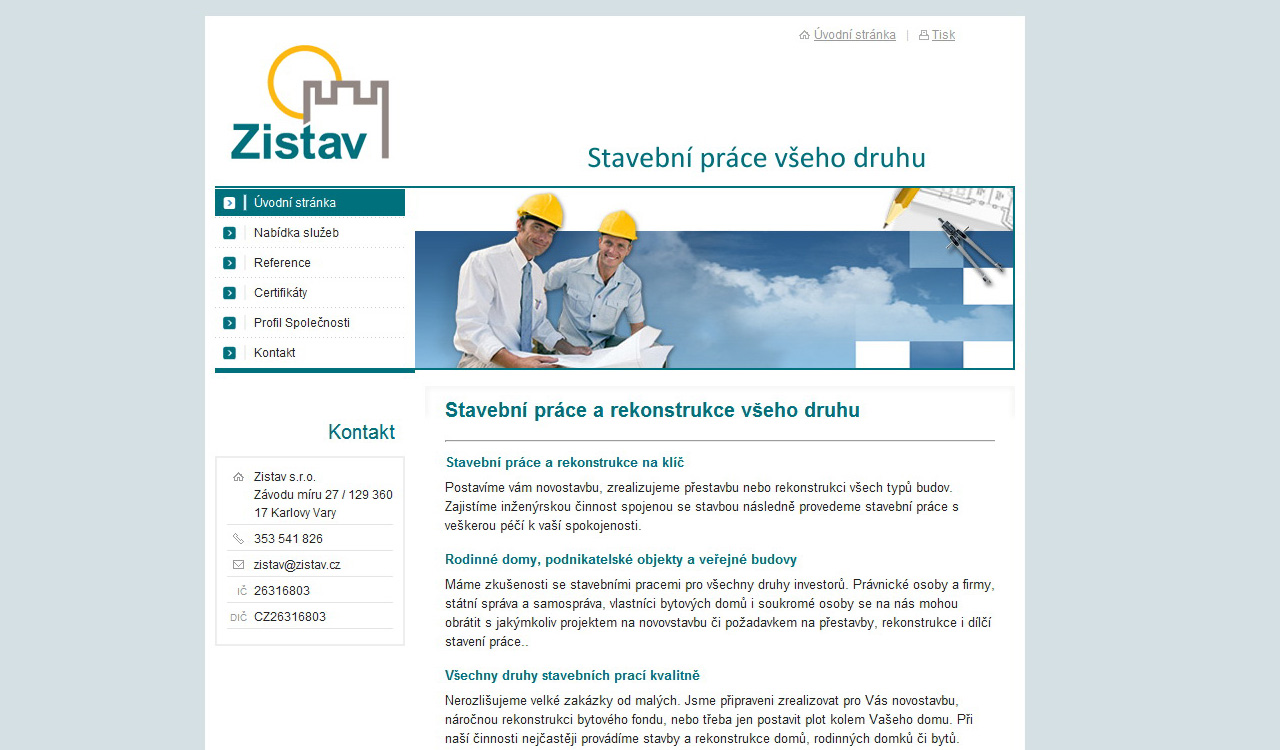The height and width of the screenshot is (750, 1280).
Task: Click arrow icon next to Nabídka služeb
Action: pos(229,233)
